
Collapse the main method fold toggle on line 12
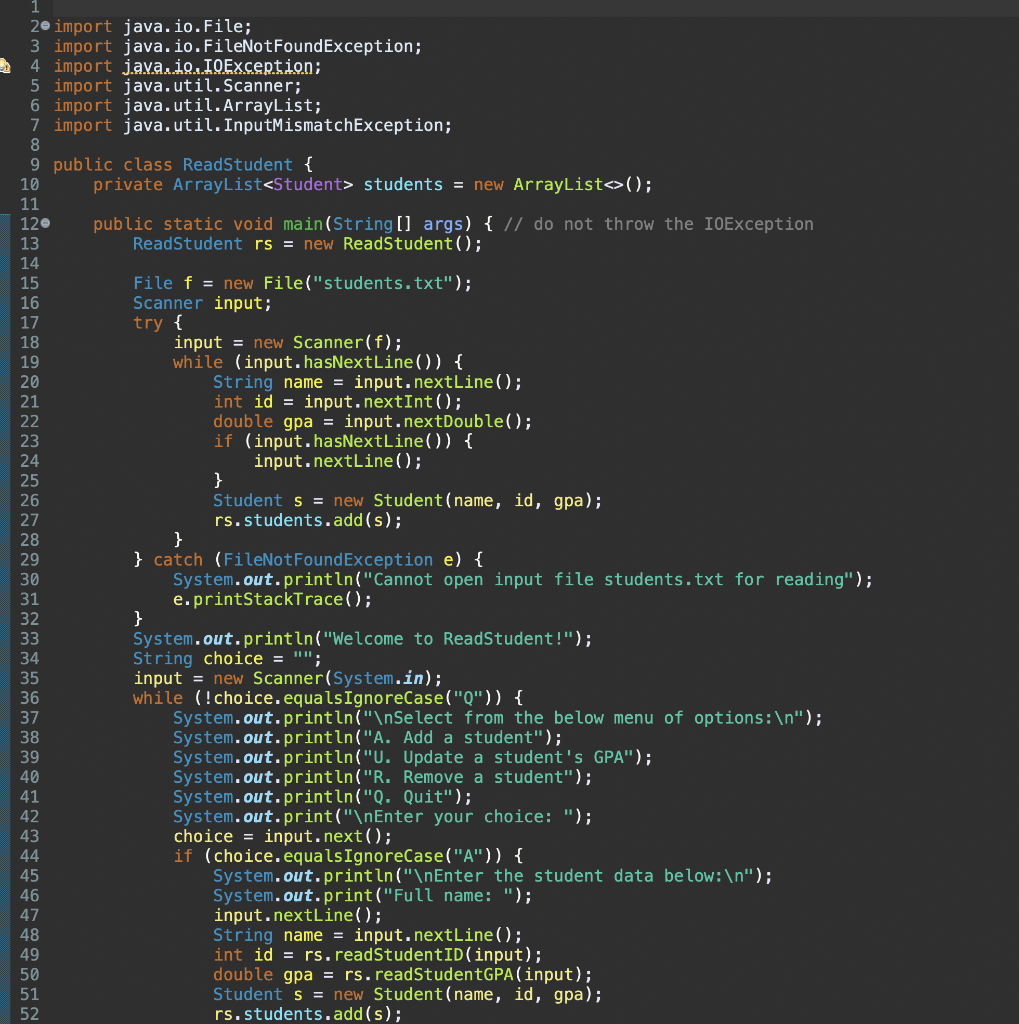click(45, 223)
